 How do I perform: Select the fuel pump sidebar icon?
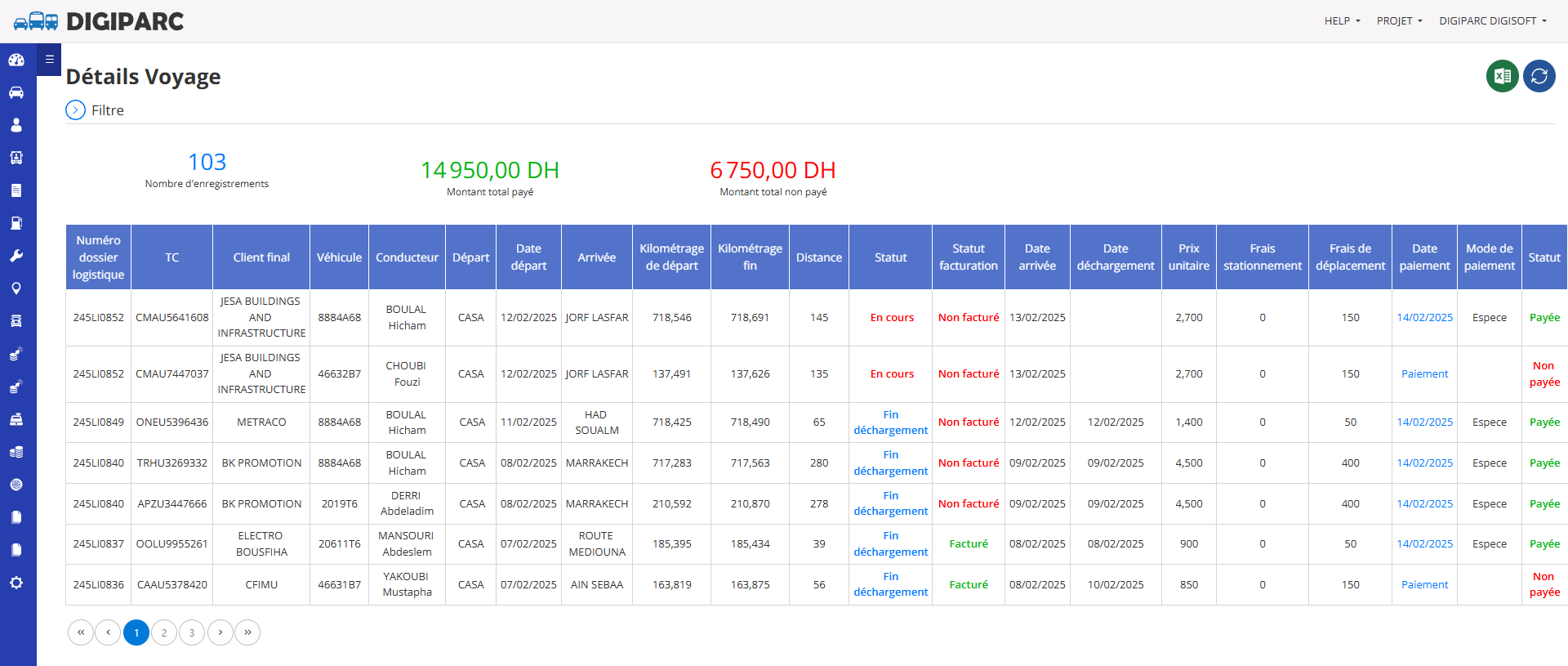pos(16,223)
